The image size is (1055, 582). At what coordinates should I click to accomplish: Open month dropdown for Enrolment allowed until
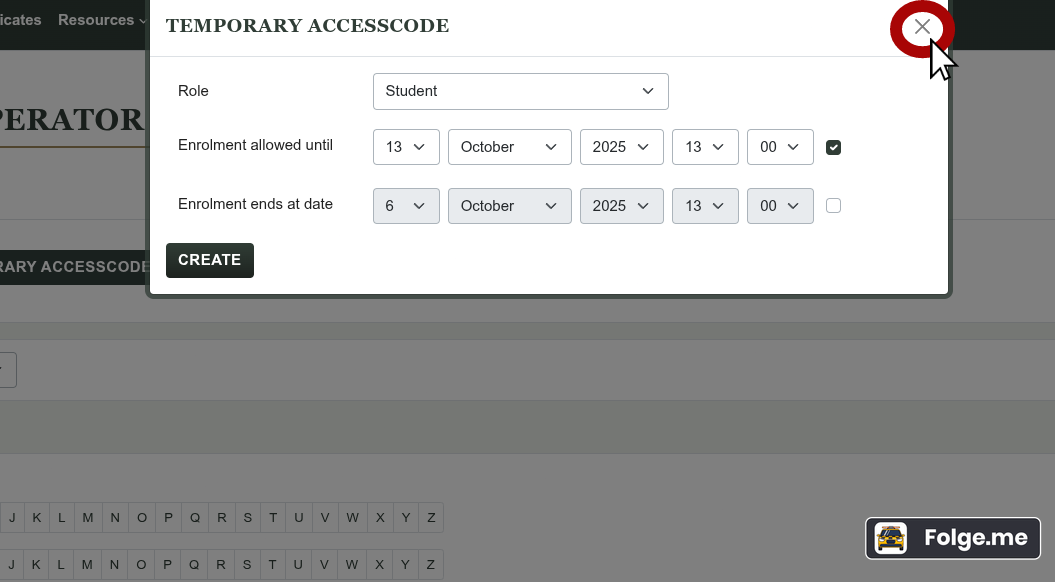509,147
